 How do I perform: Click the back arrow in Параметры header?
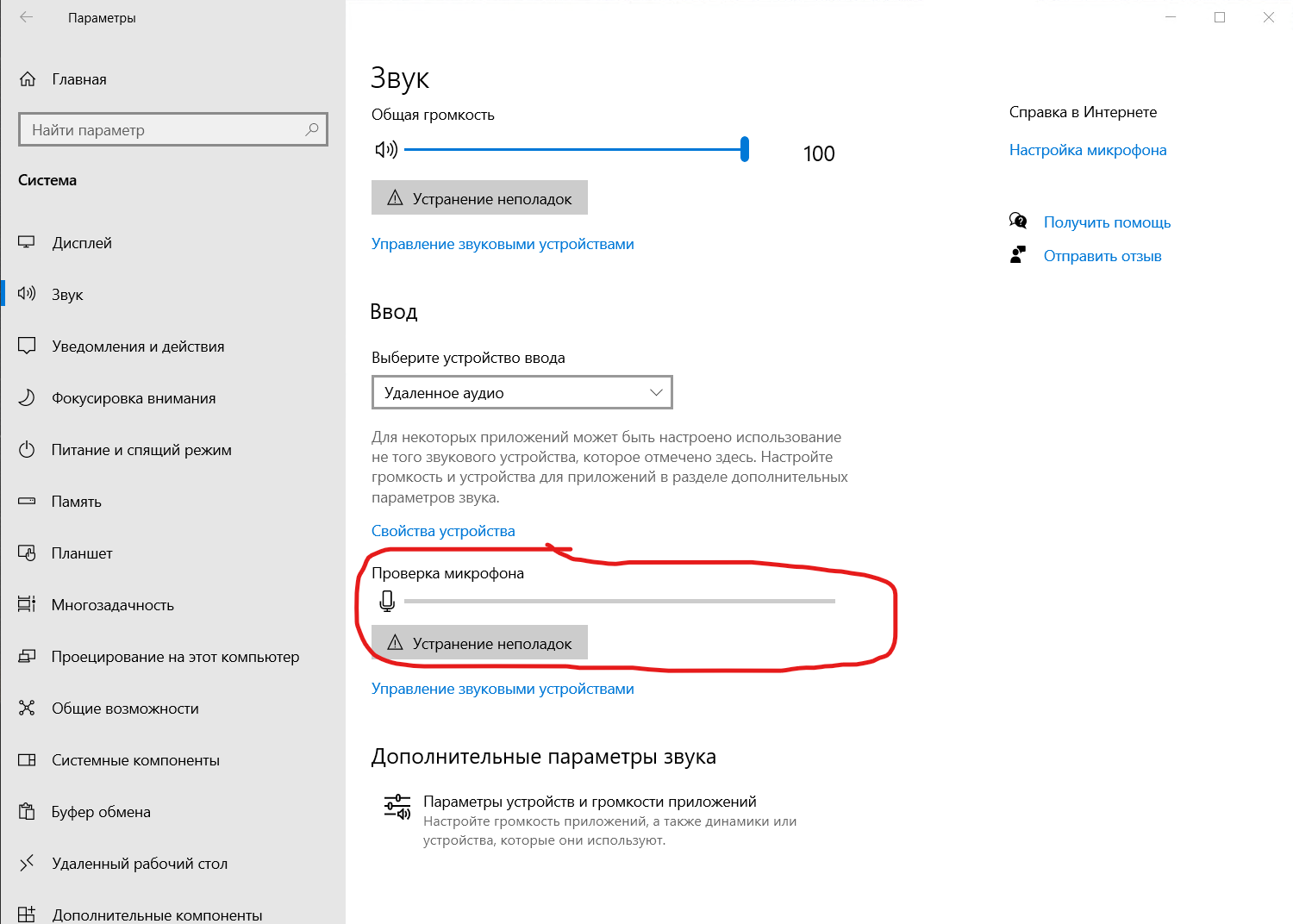[x=27, y=17]
